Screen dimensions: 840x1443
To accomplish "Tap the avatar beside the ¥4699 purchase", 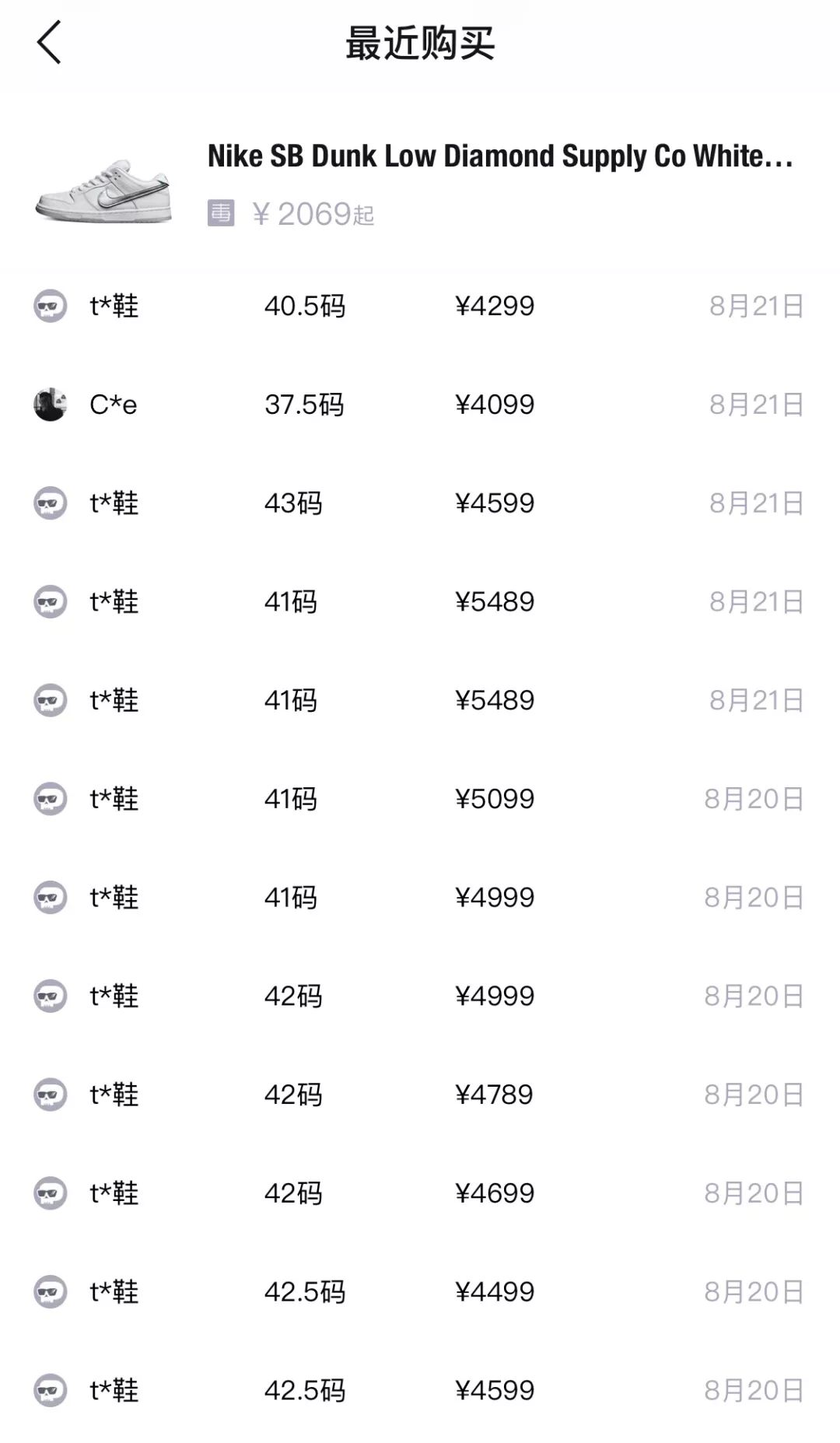I will pos(51,1193).
